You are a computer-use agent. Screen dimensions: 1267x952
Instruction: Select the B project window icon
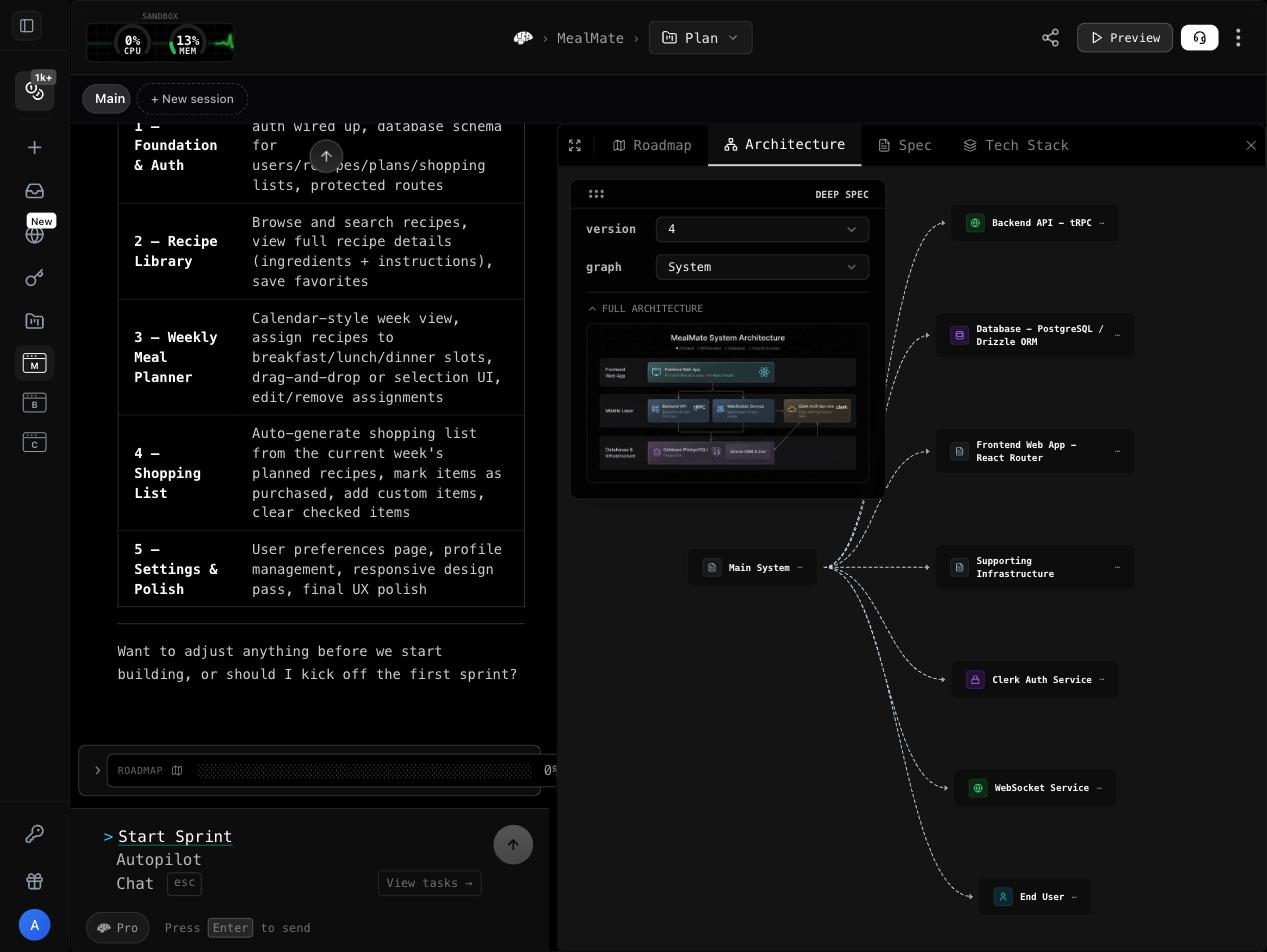(x=34, y=403)
